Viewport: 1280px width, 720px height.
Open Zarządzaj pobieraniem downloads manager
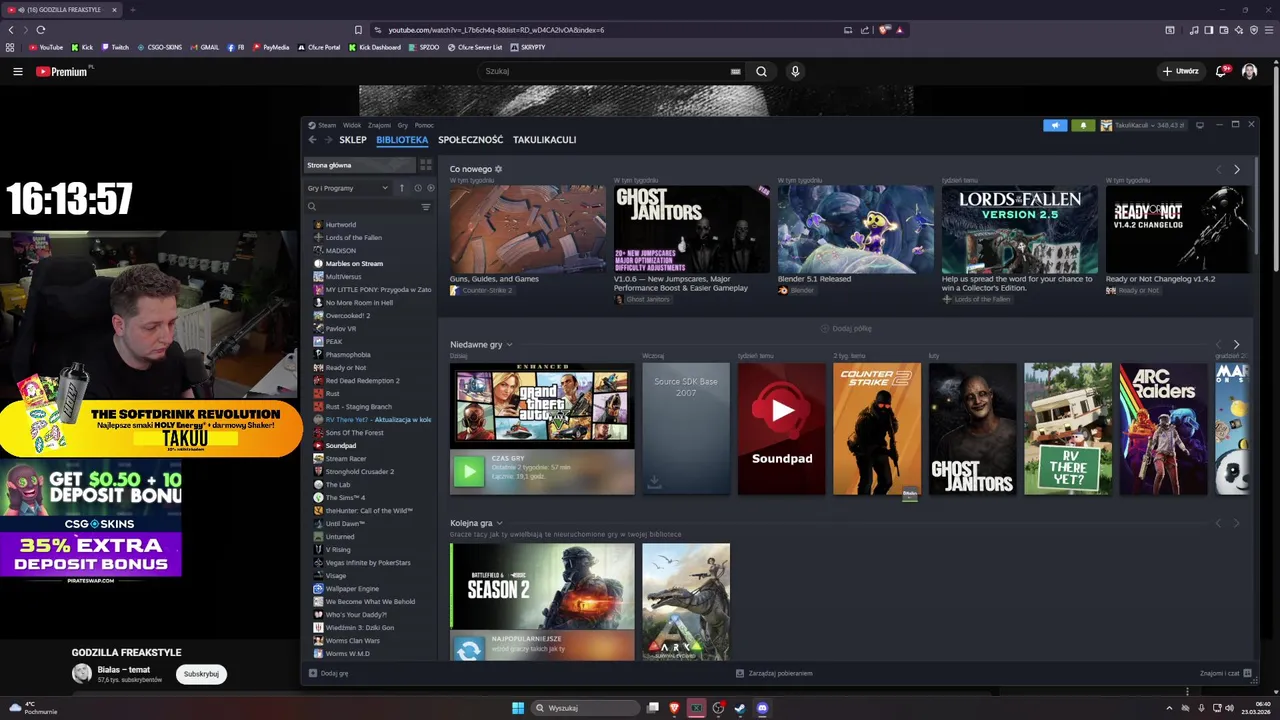pos(774,673)
